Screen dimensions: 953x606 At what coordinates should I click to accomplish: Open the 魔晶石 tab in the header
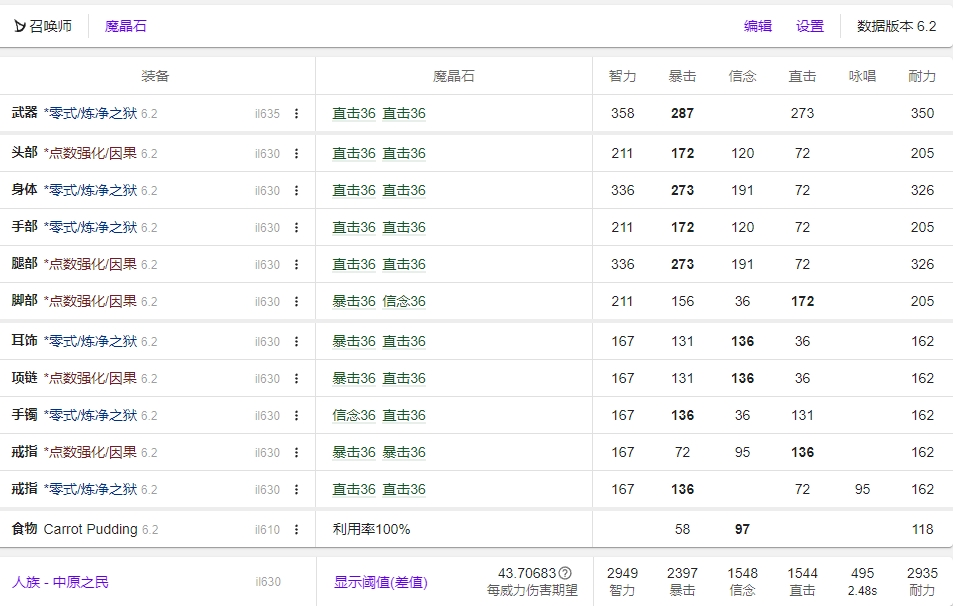(x=126, y=26)
